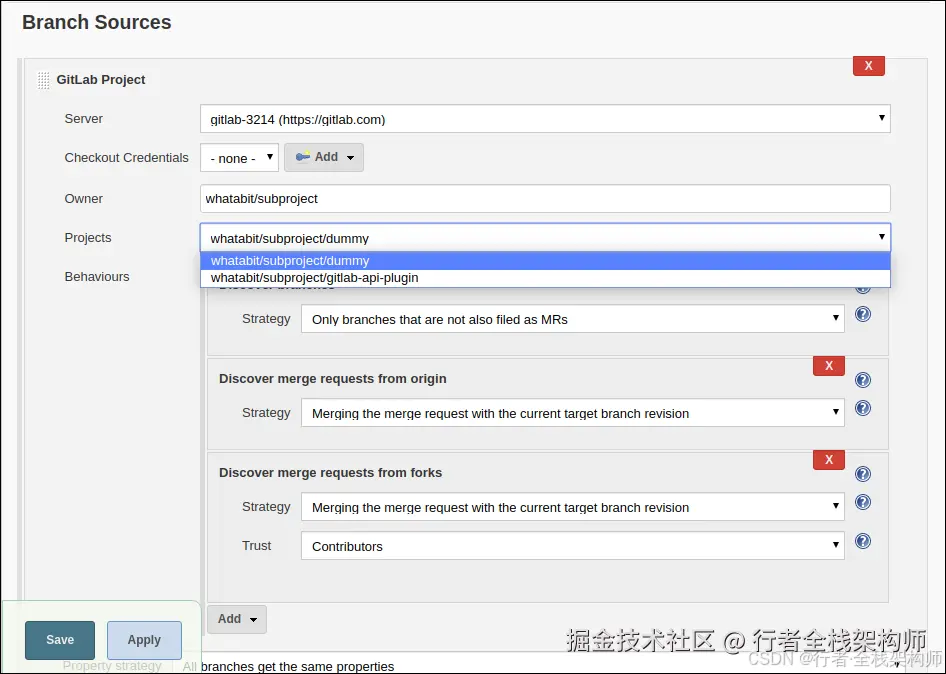Image resolution: width=946 pixels, height=674 pixels.
Task: Open the Checkout Credentials dropdown
Action: [240, 157]
